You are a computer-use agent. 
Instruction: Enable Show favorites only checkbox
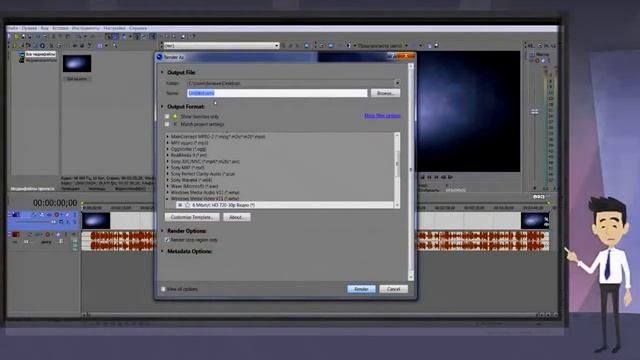pos(167,116)
